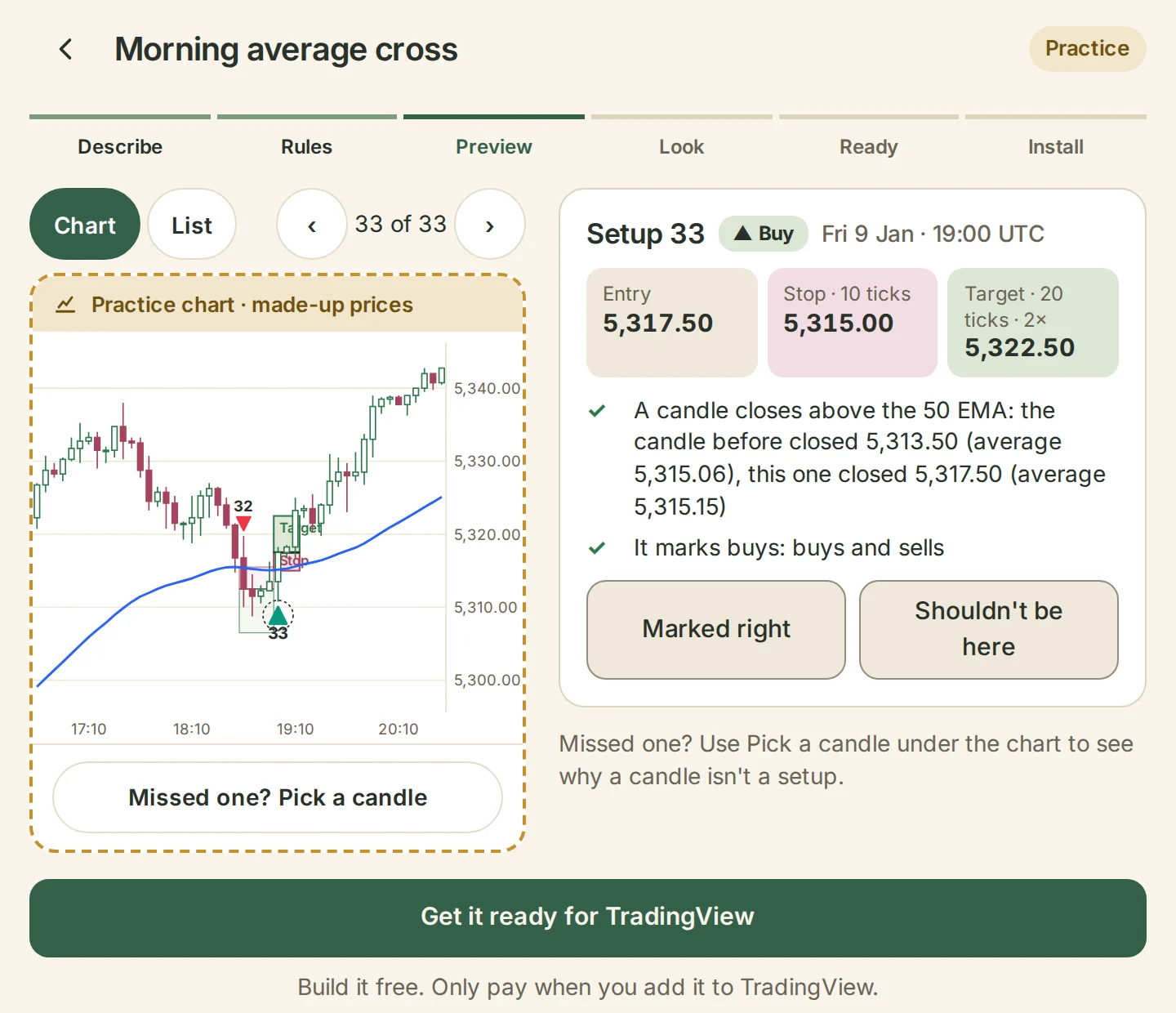
Task: Click the 'Shouldn't be here' button
Action: tap(989, 629)
